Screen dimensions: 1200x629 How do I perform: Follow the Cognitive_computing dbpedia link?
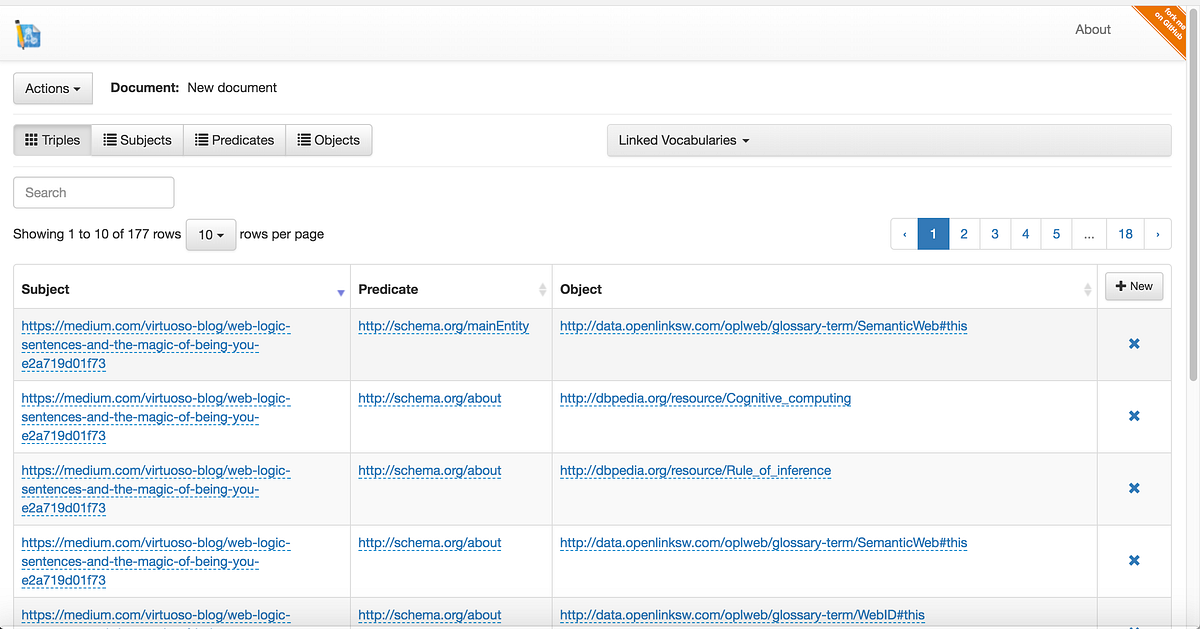704,398
